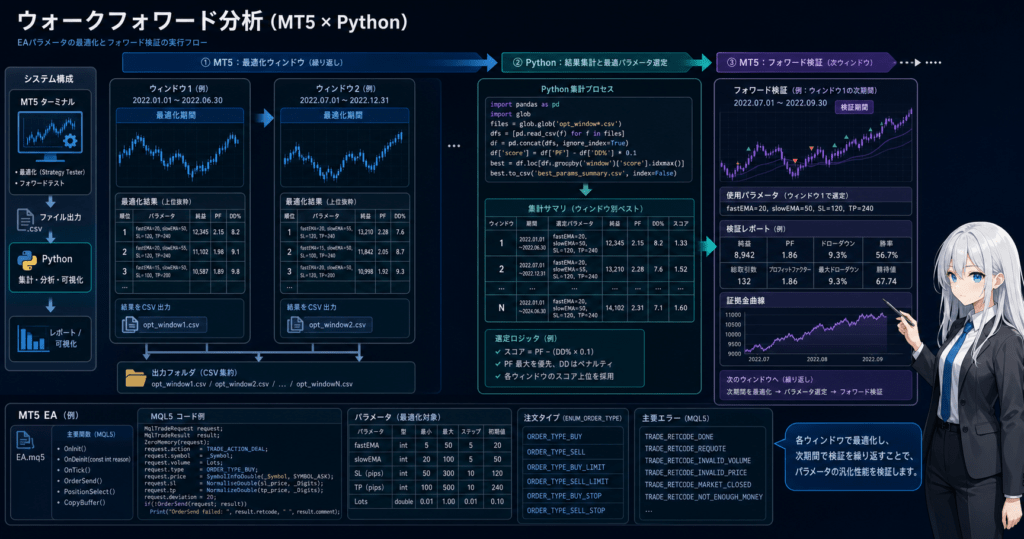
Task: Click the TRADE_RETCODE_INVALID_PRICE entry
Action: [x=695, y=472]
